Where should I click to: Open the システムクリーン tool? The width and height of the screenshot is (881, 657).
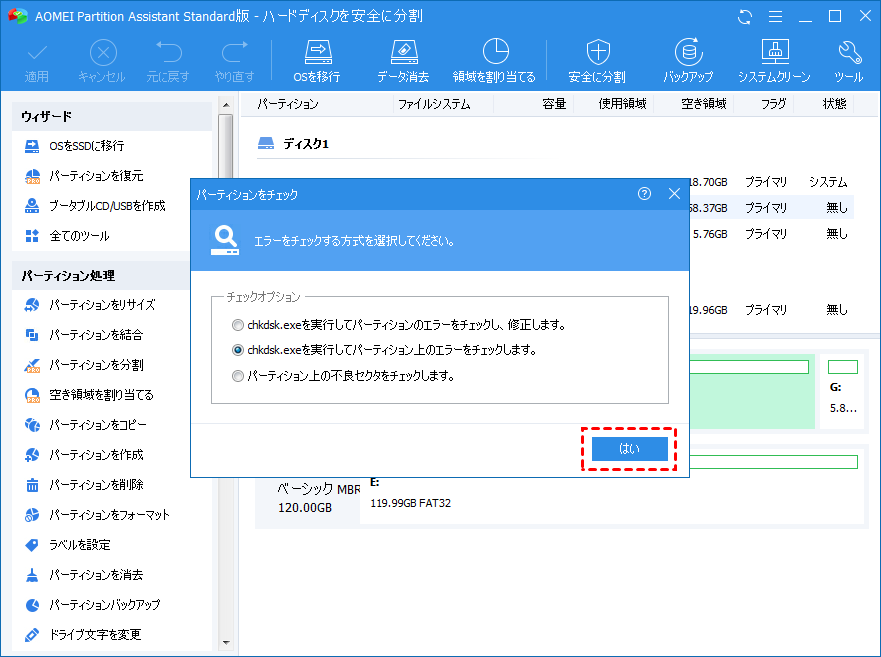pos(774,61)
